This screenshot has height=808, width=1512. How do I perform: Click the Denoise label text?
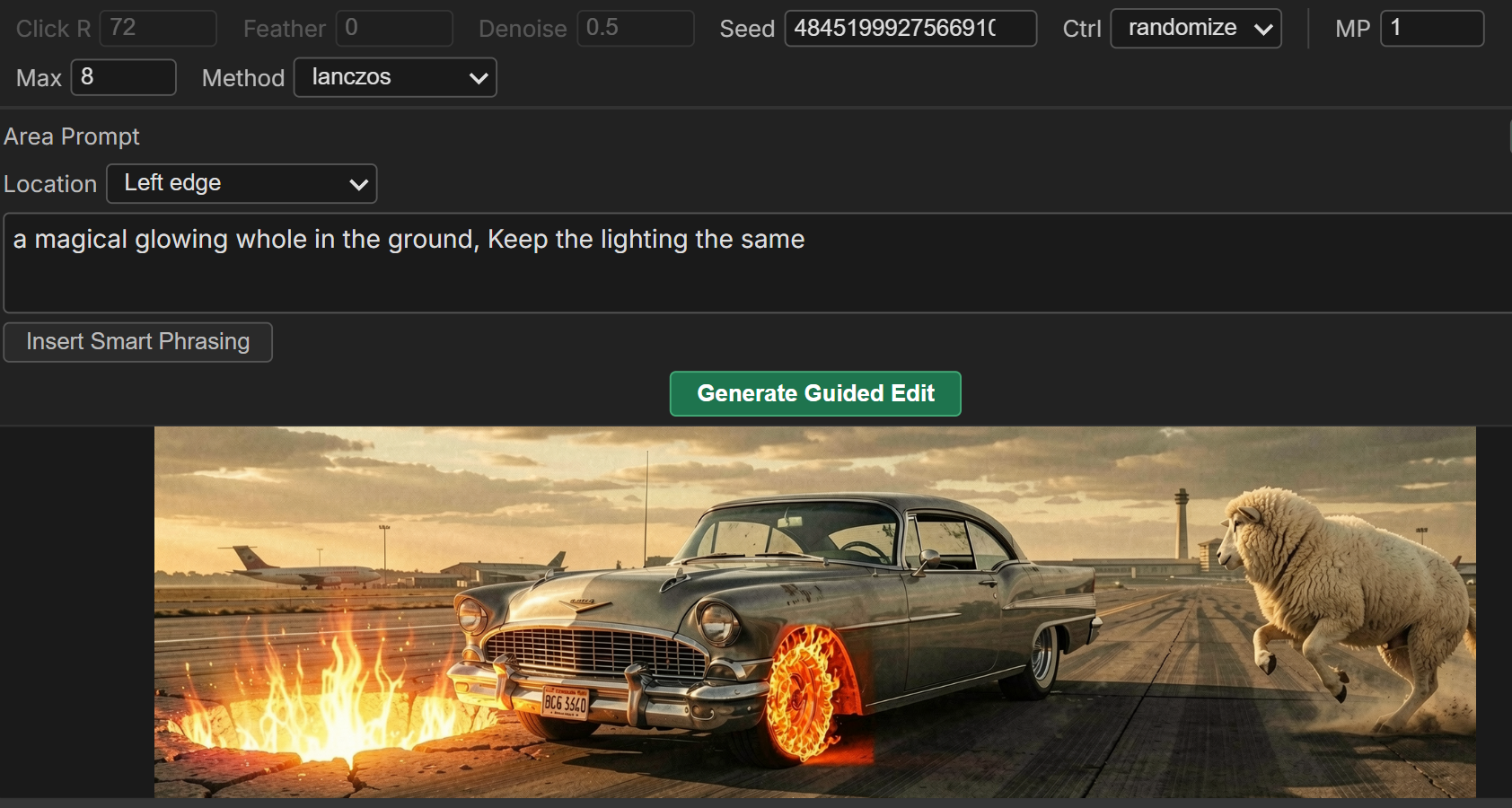(523, 29)
